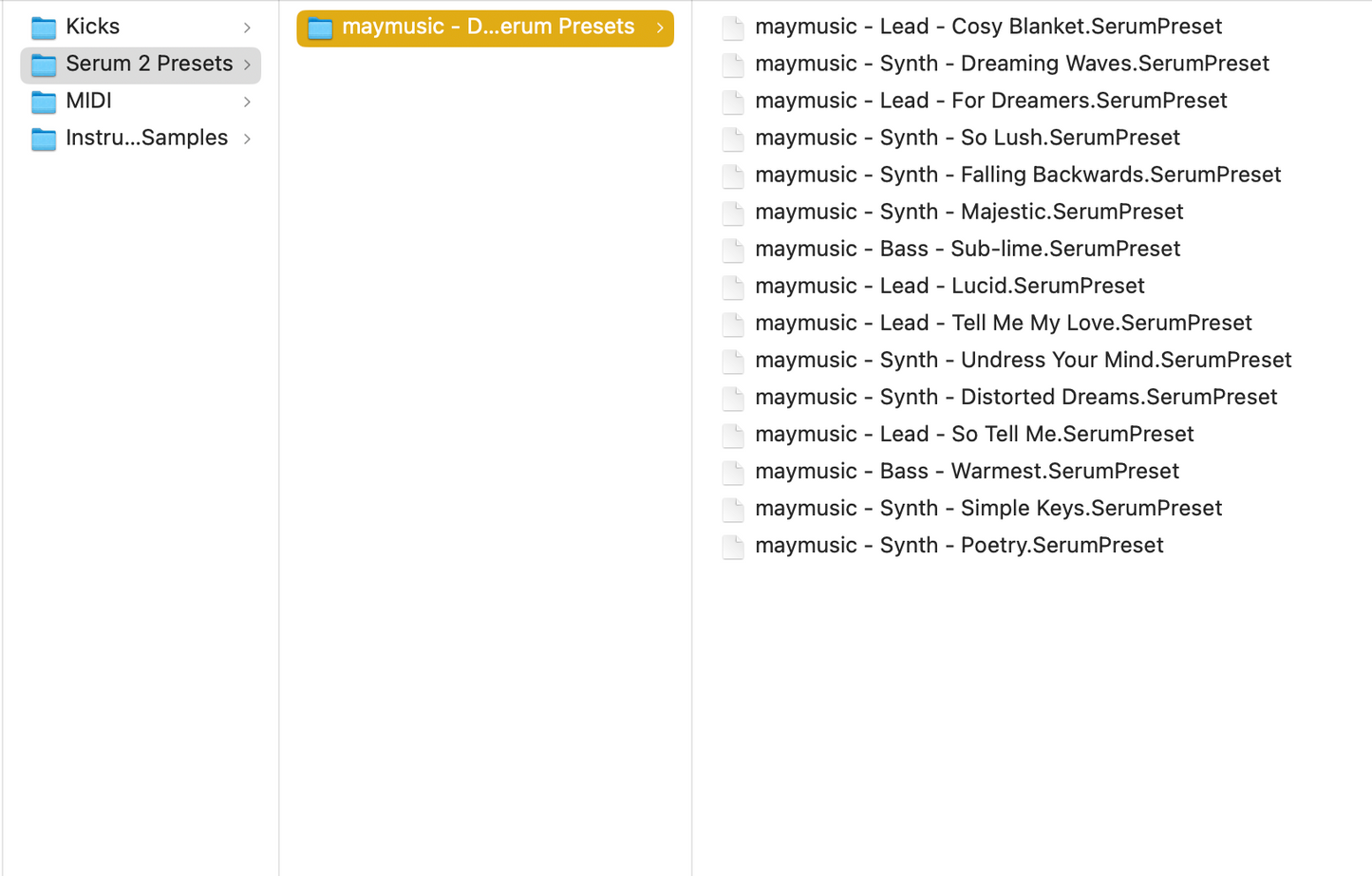Click the document icon beside Majestic preset
Viewport: 1372px width, 876px height.
(732, 213)
